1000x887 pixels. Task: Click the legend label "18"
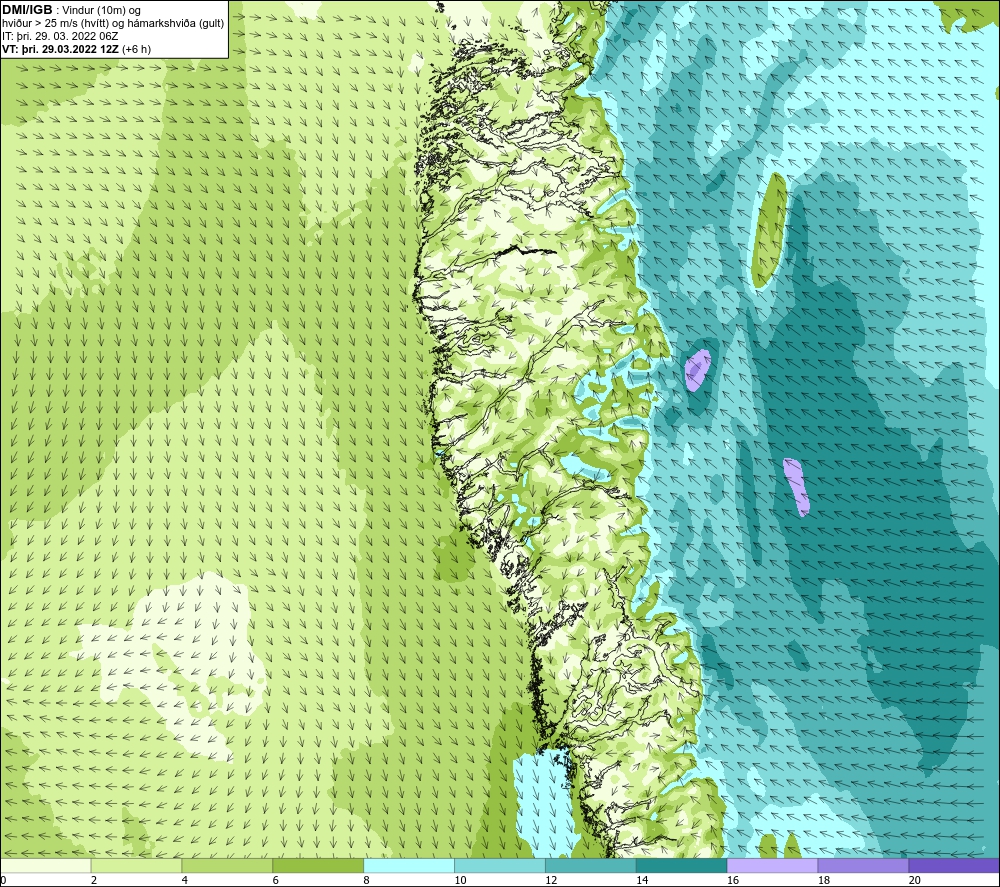click(x=823, y=880)
